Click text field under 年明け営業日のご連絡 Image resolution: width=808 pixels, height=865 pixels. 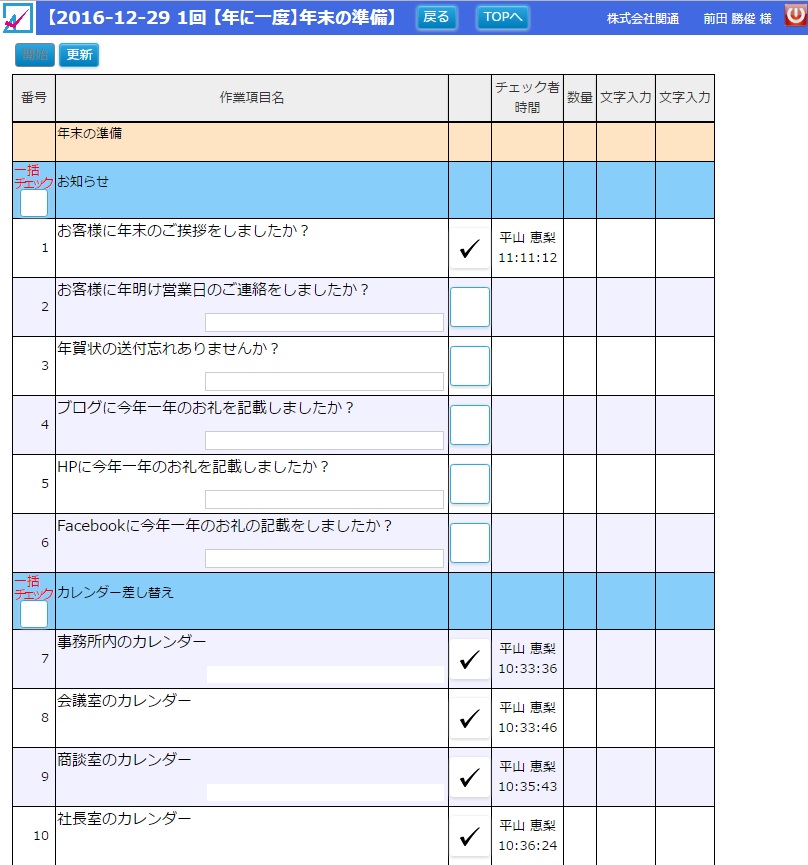pos(324,323)
